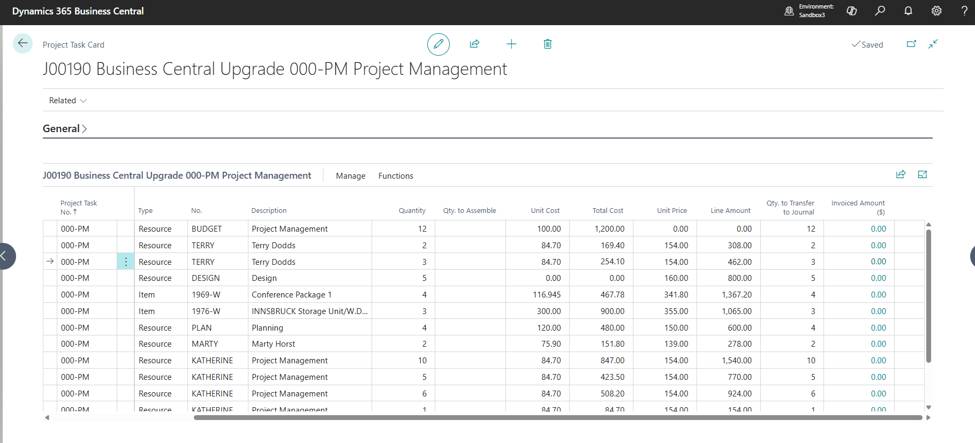Open the Search magnifier in top bar

click(x=880, y=11)
